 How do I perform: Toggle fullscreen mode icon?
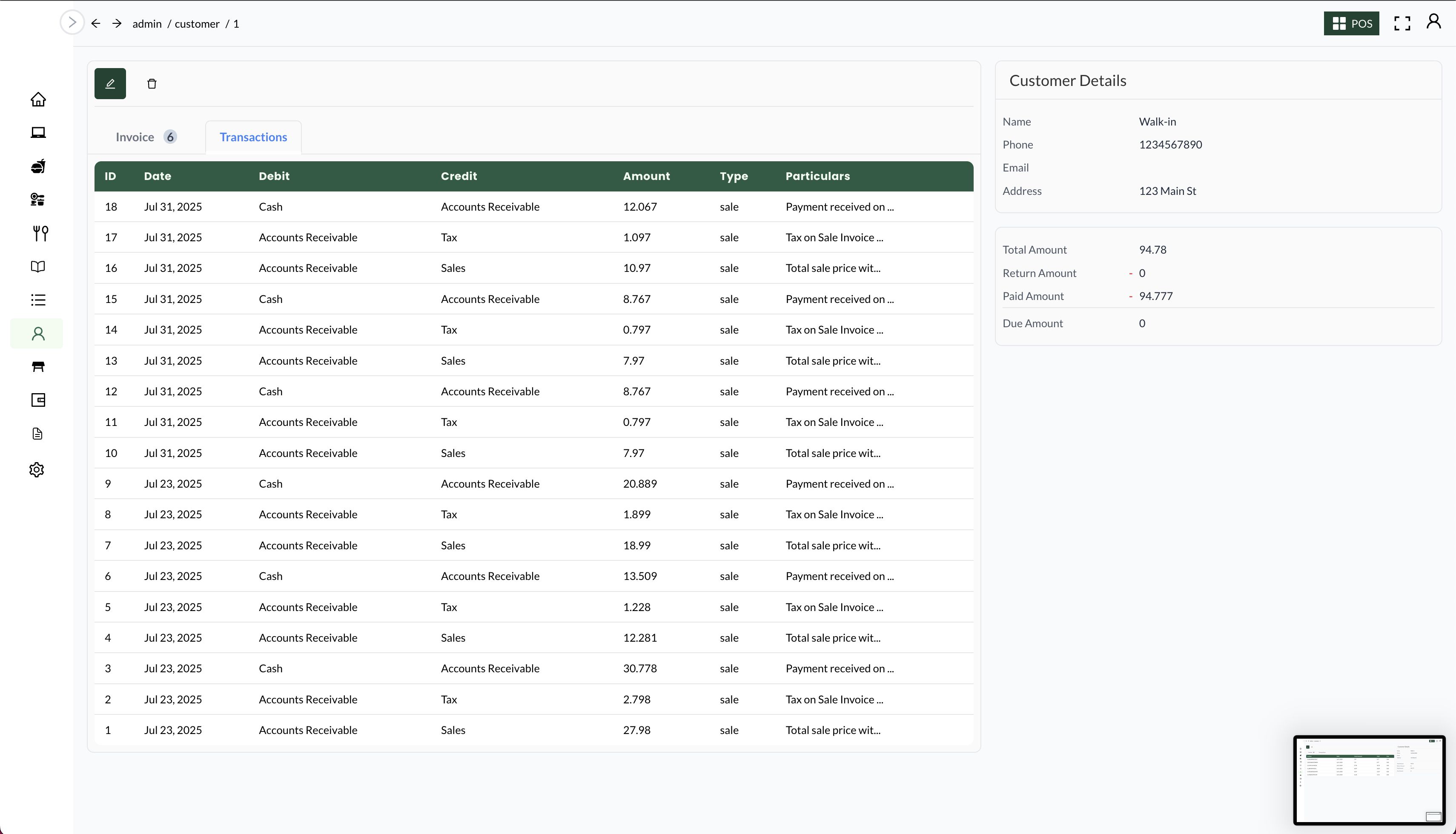point(1402,23)
